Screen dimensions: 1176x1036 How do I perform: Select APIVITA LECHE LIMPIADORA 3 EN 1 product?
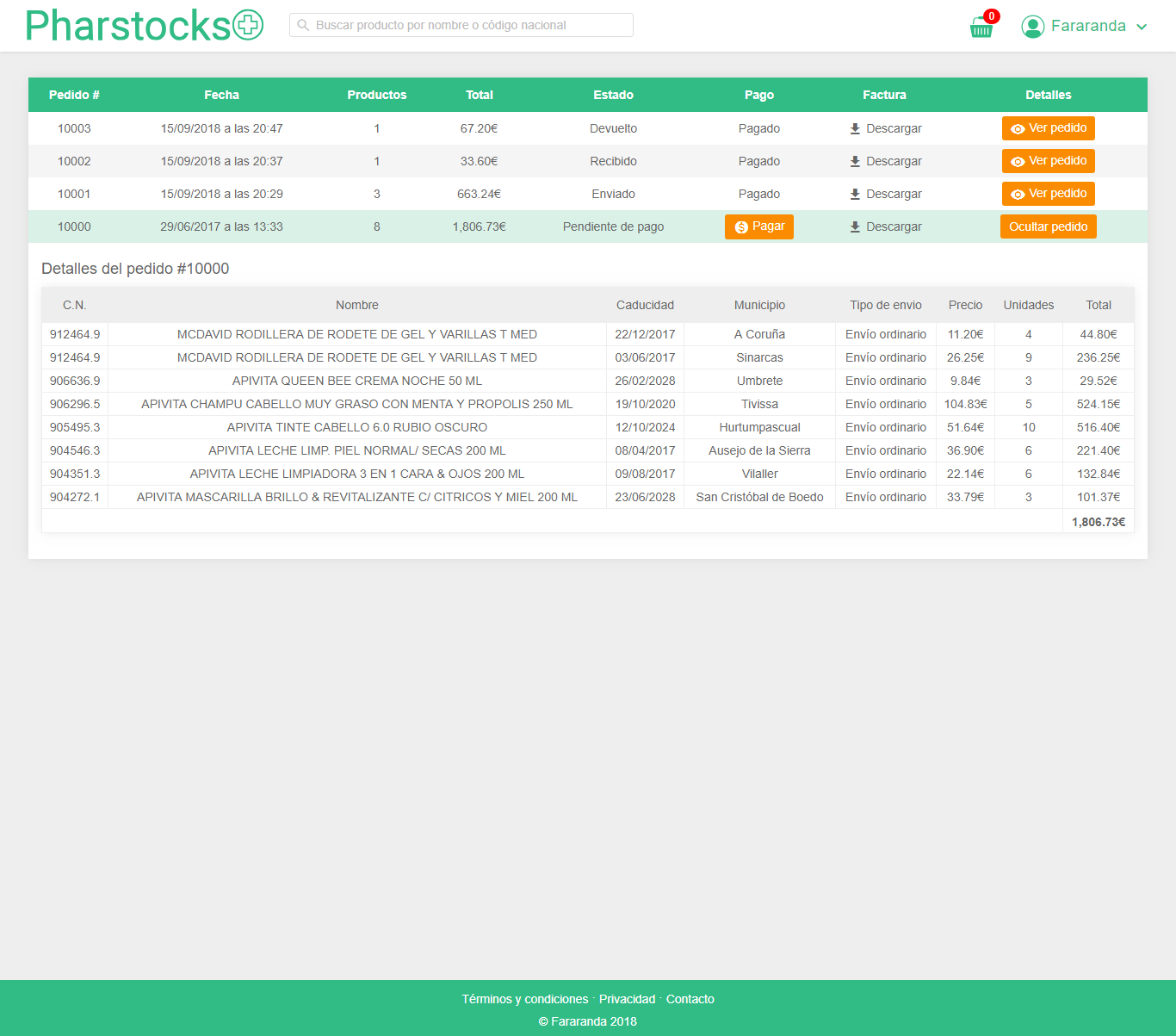[357, 474]
